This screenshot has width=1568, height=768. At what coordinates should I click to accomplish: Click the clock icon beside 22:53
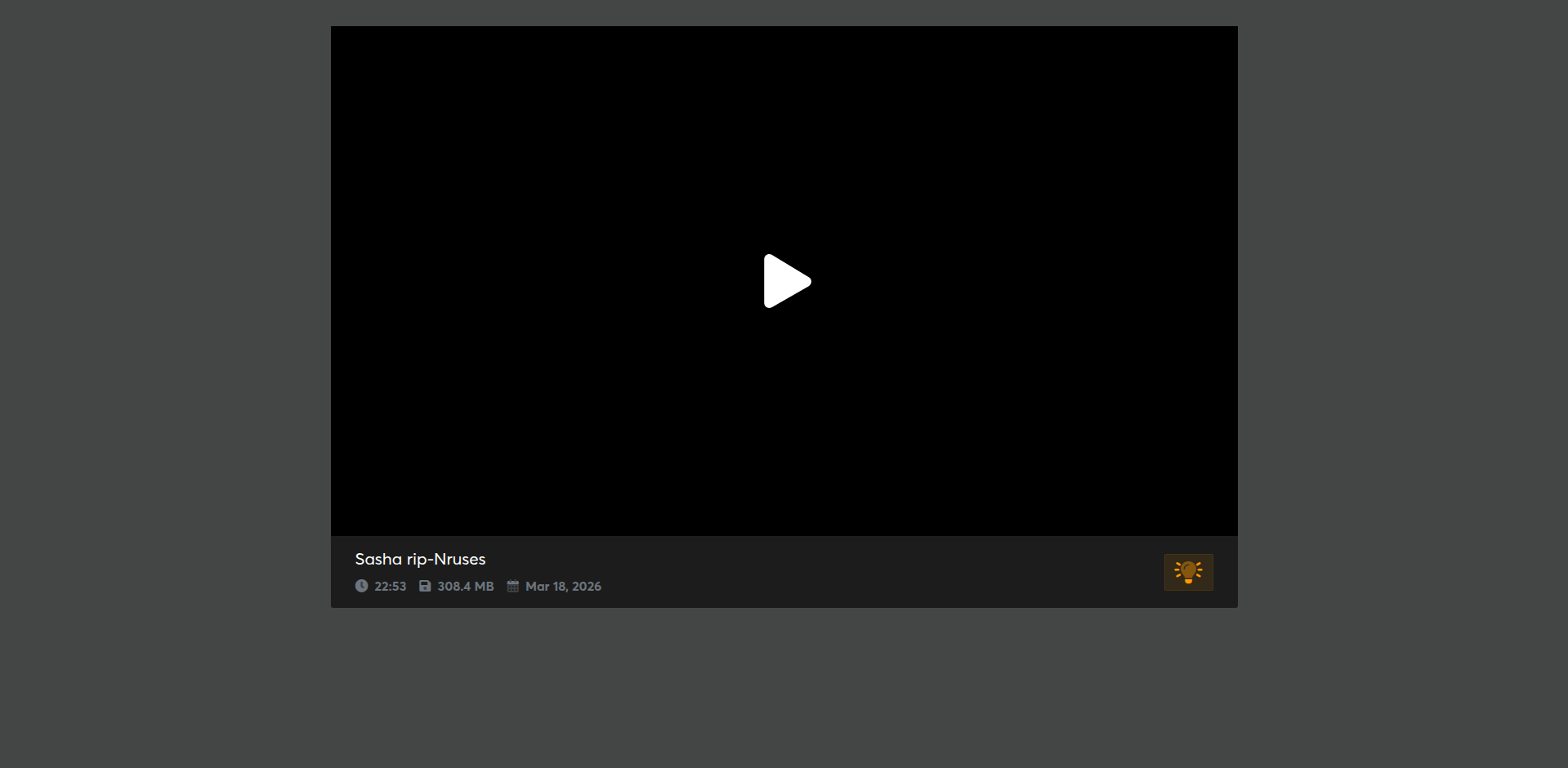361,586
